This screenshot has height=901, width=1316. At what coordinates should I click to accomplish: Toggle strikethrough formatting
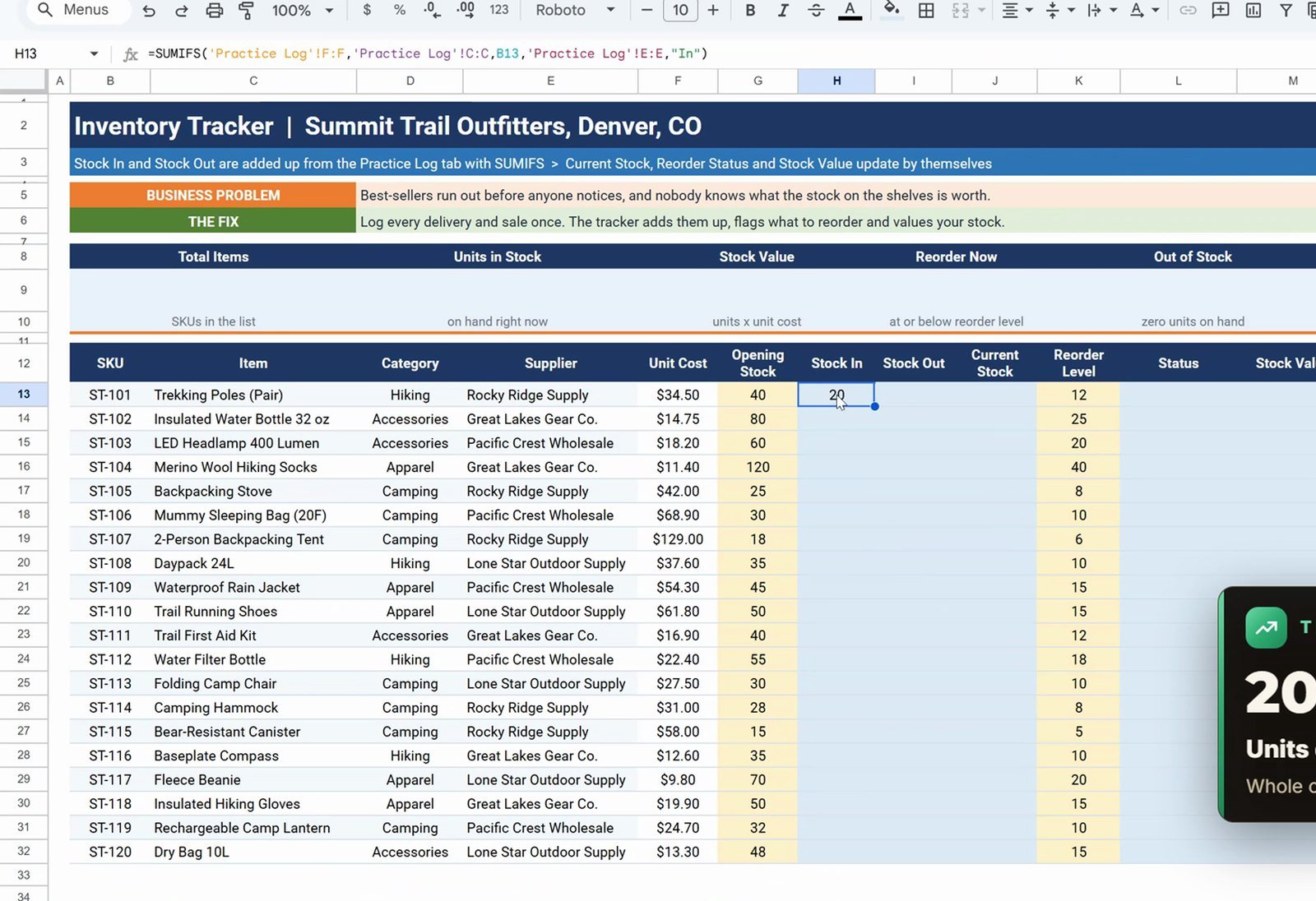point(816,10)
